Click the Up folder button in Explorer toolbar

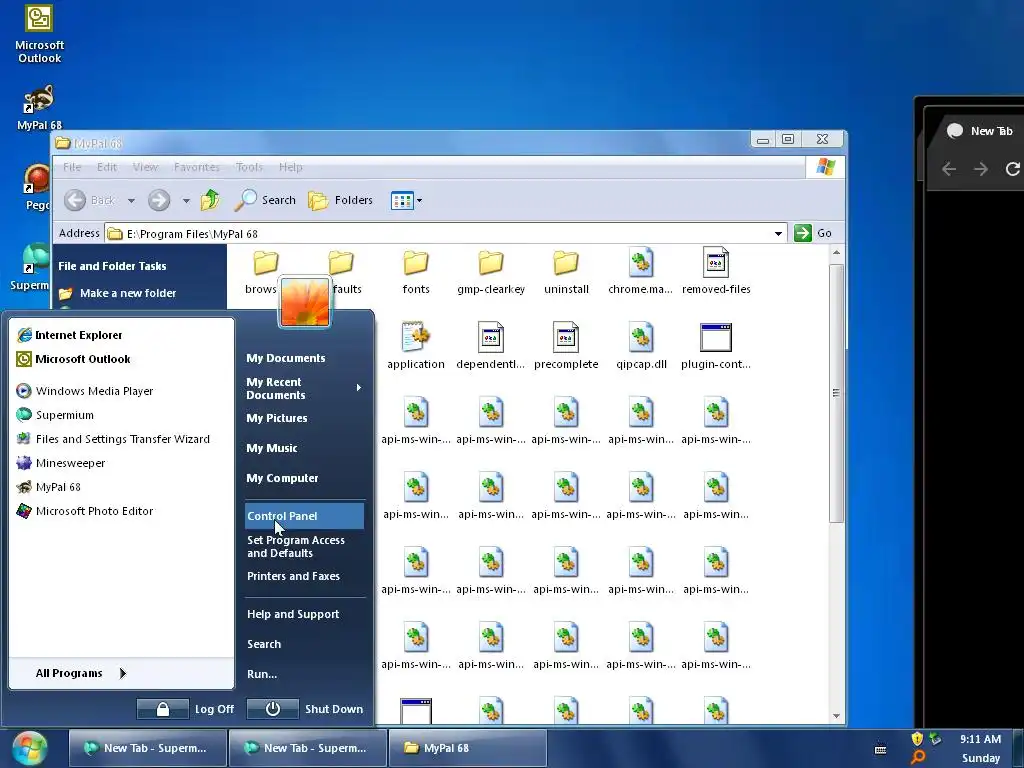pos(210,200)
